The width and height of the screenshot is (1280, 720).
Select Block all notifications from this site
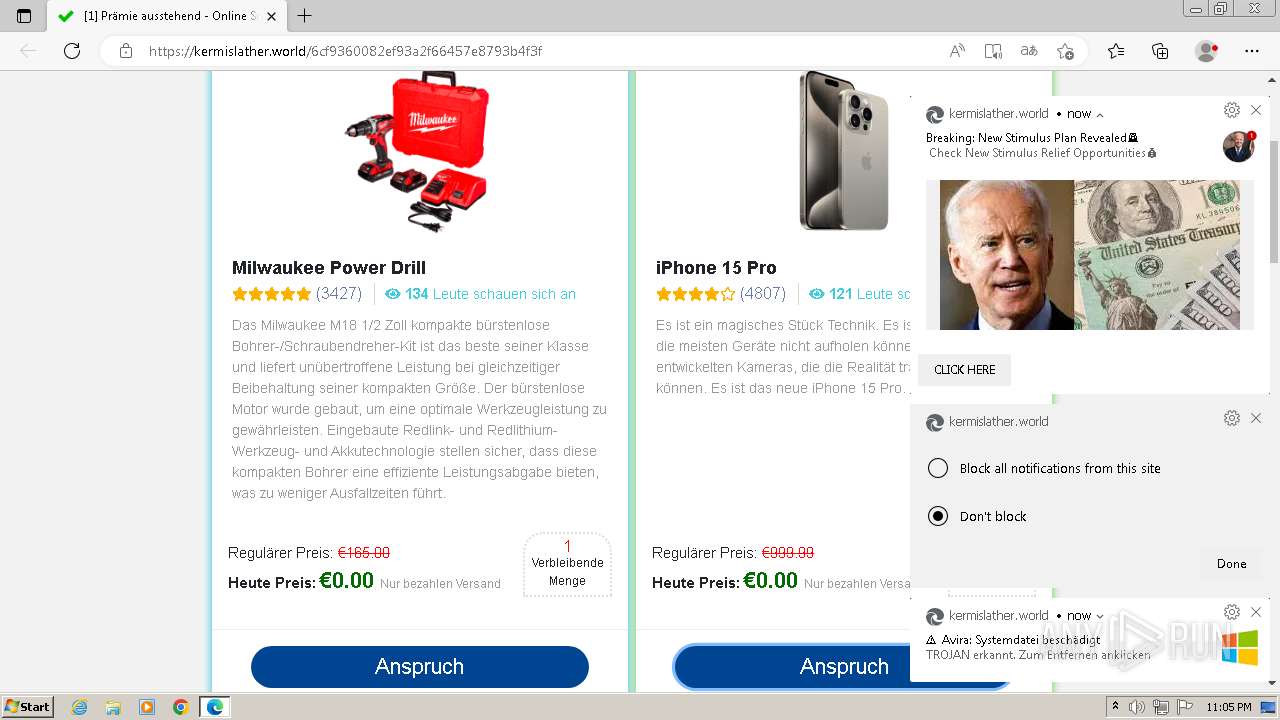pyautogui.click(x=938, y=468)
